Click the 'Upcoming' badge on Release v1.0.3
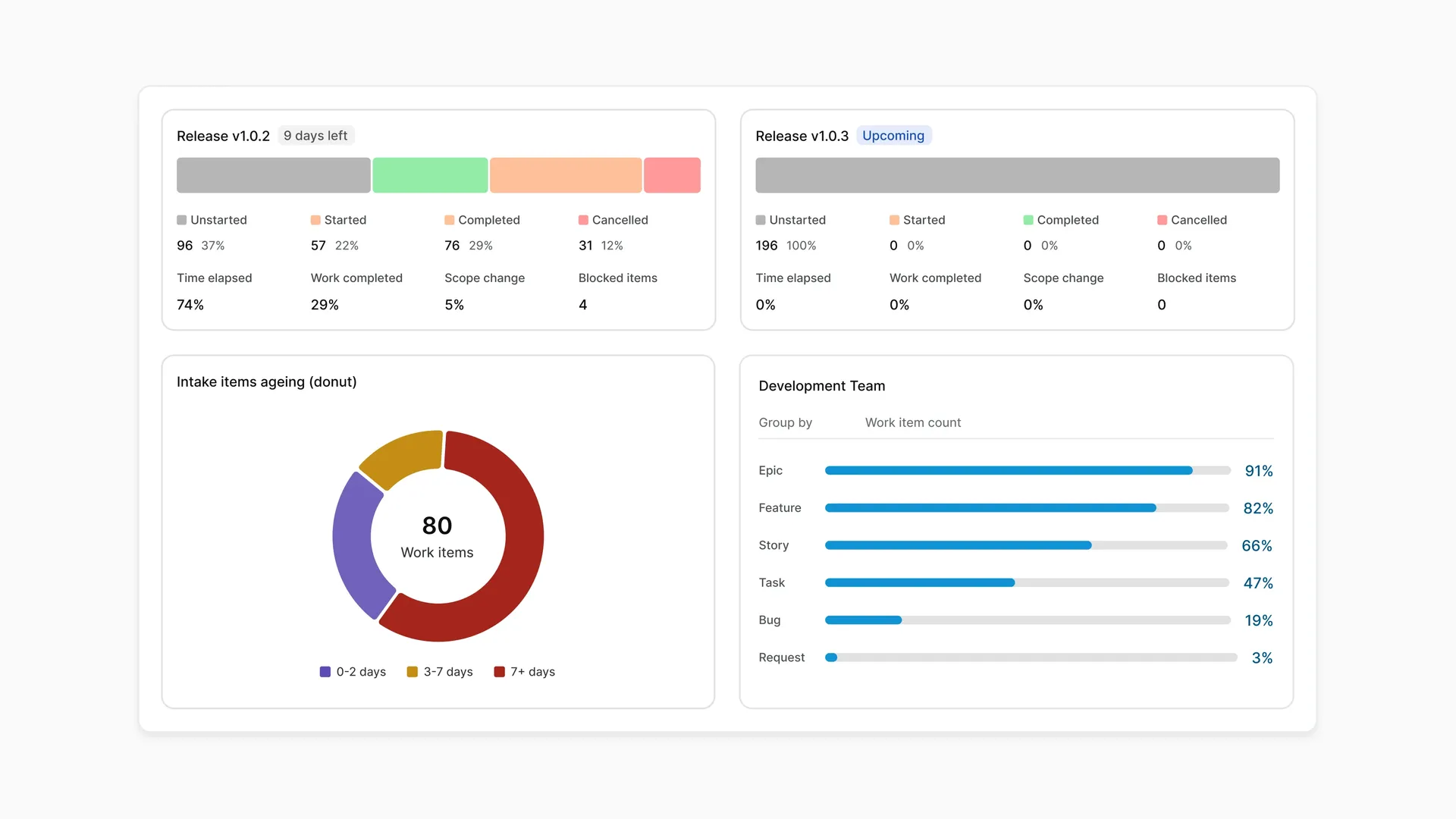 click(x=893, y=136)
